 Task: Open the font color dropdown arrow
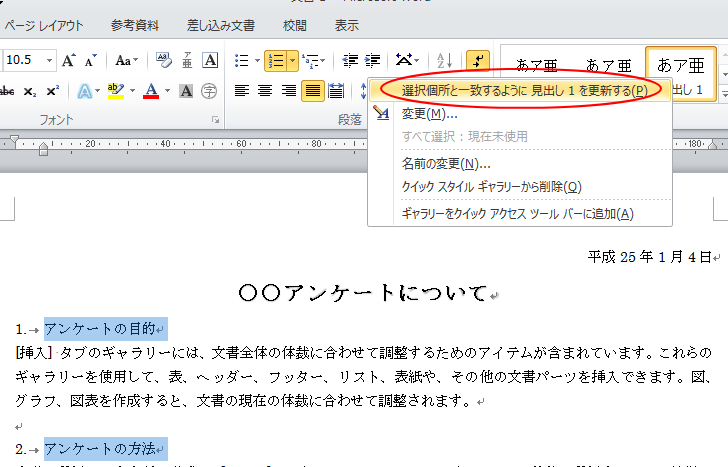coord(167,91)
